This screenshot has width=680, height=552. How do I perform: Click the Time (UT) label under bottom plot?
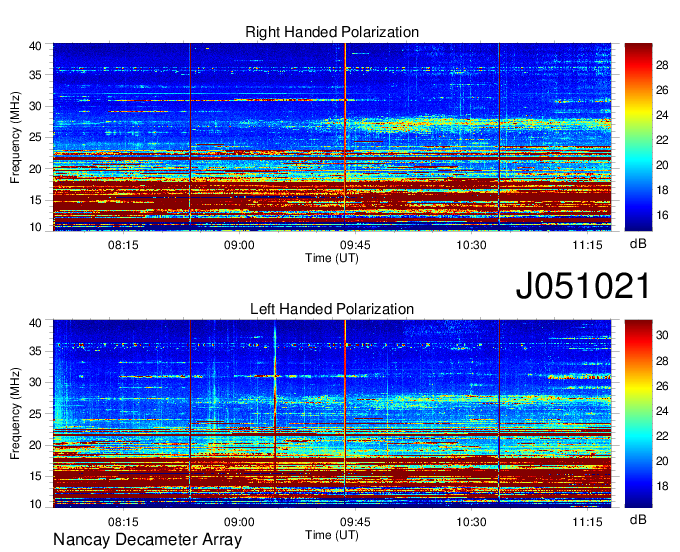tap(332, 535)
